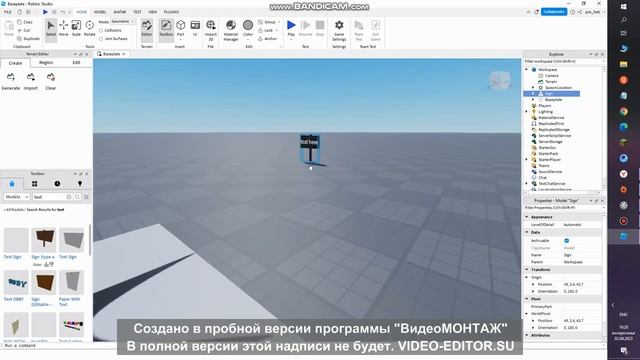Open the Toolbox Creations lightbulb tab

coord(80,184)
